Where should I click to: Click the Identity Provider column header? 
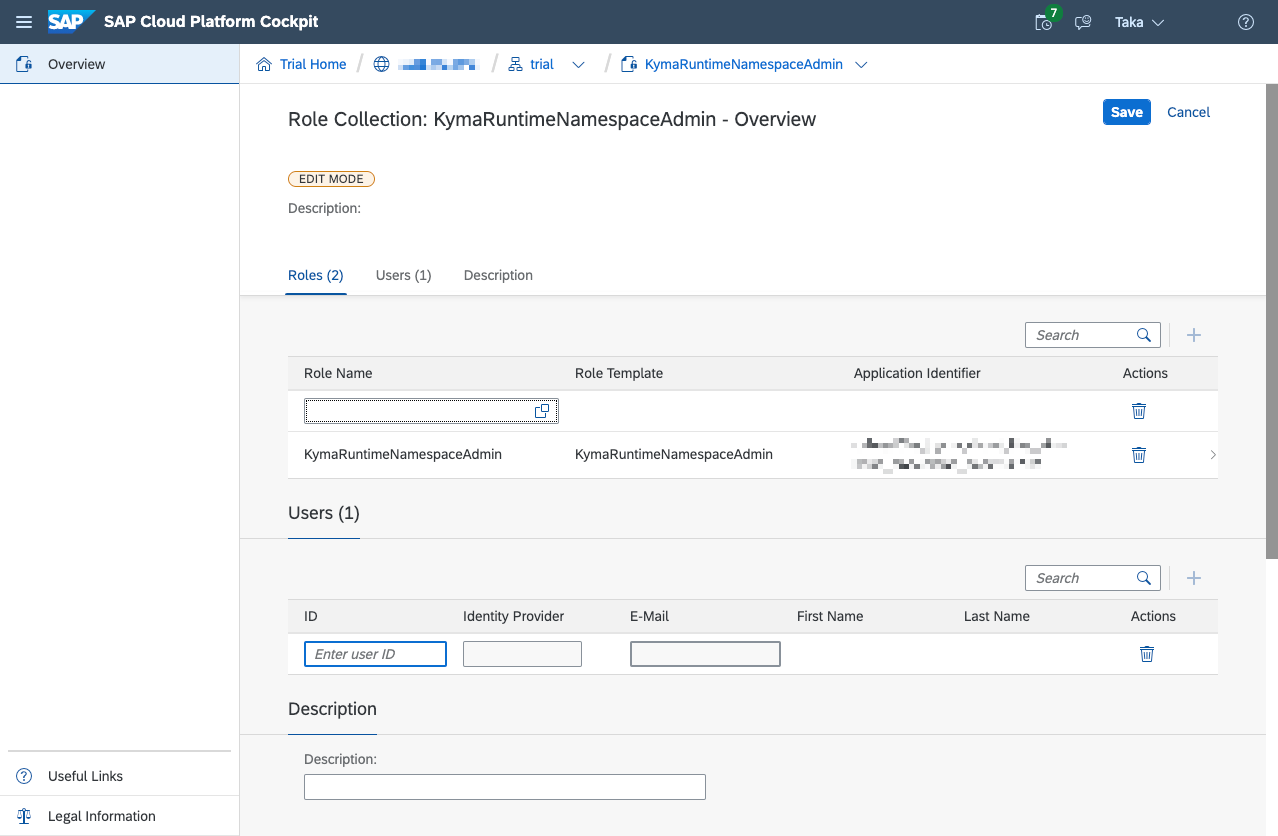[514, 616]
